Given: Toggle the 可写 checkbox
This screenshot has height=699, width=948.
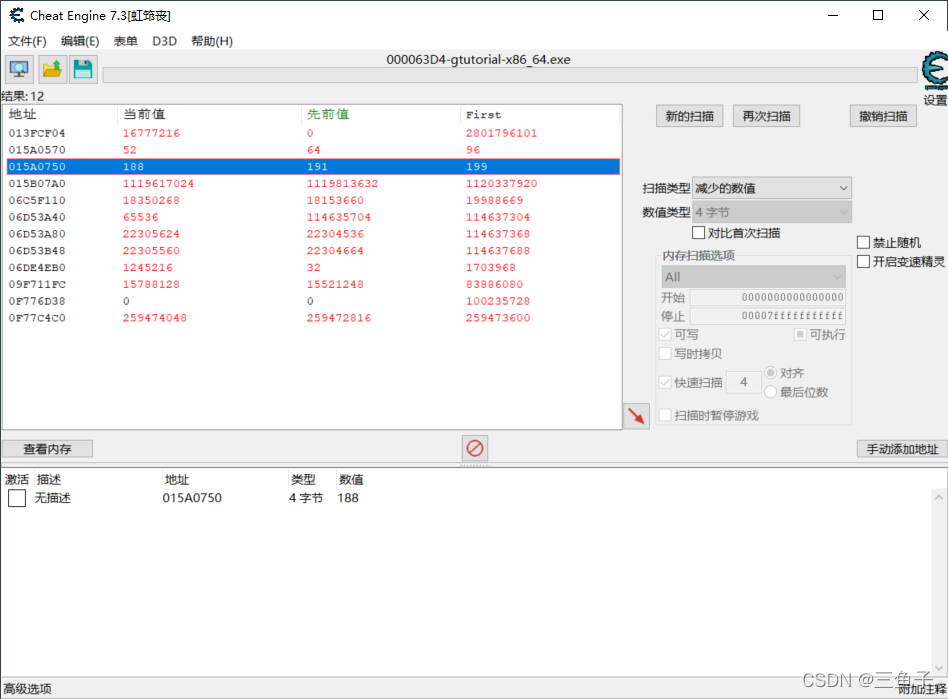Looking at the screenshot, I should [x=665, y=334].
